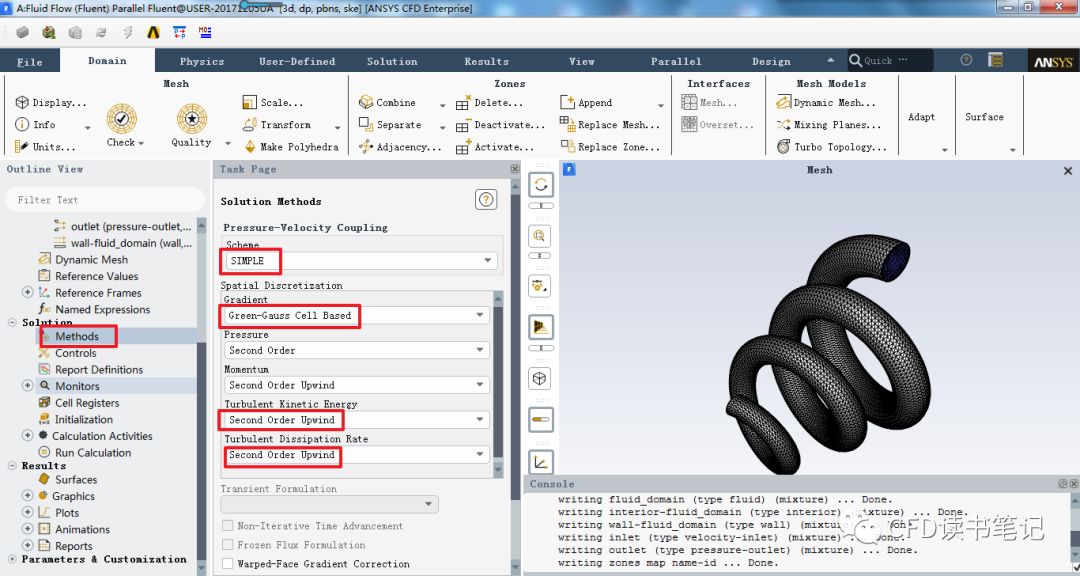Click the mesh Quality icon
Screen dimensions: 1080x576
point(191,119)
